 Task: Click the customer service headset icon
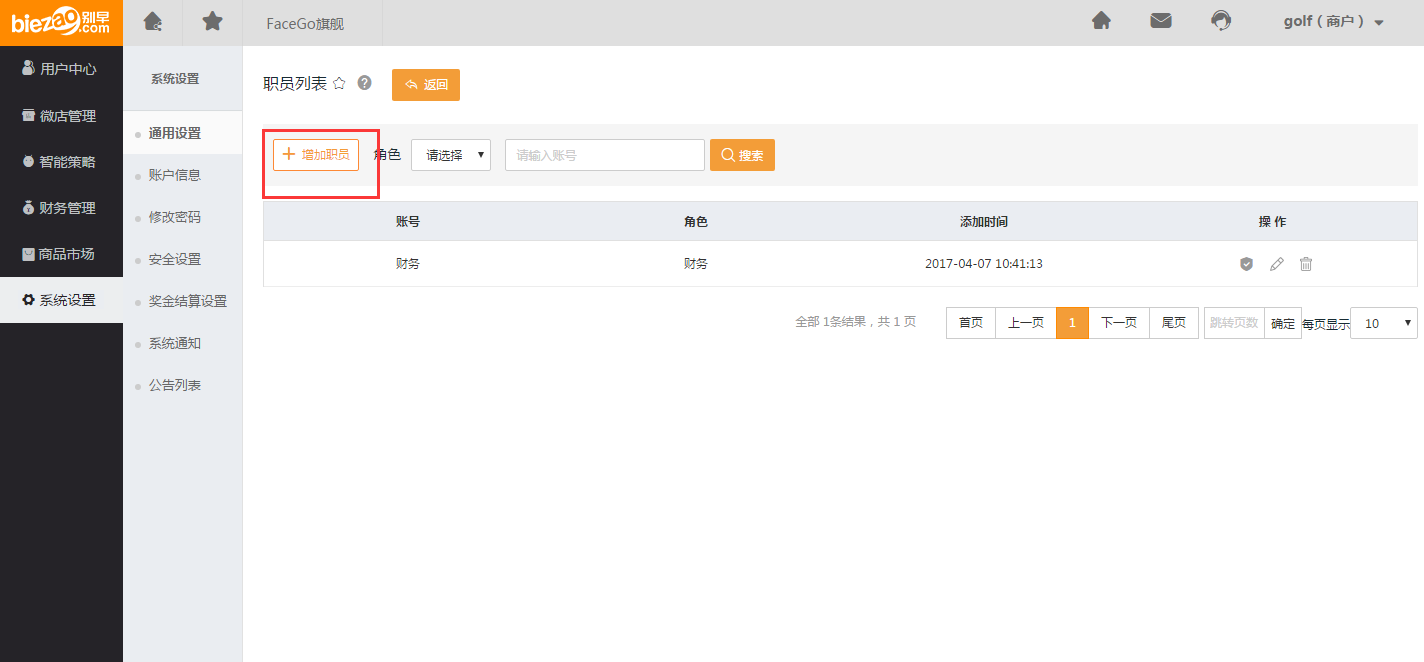(x=1220, y=21)
